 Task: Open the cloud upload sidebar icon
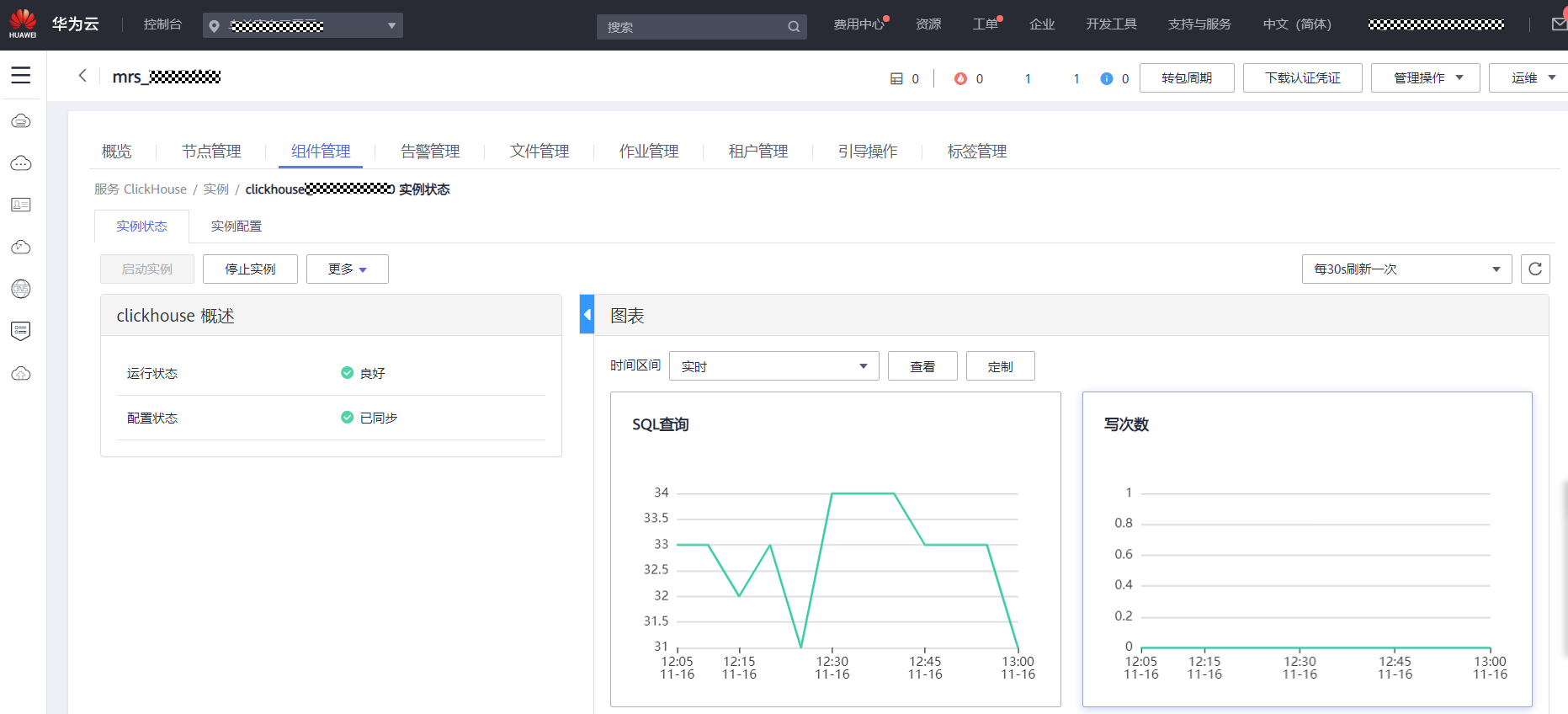click(x=21, y=373)
